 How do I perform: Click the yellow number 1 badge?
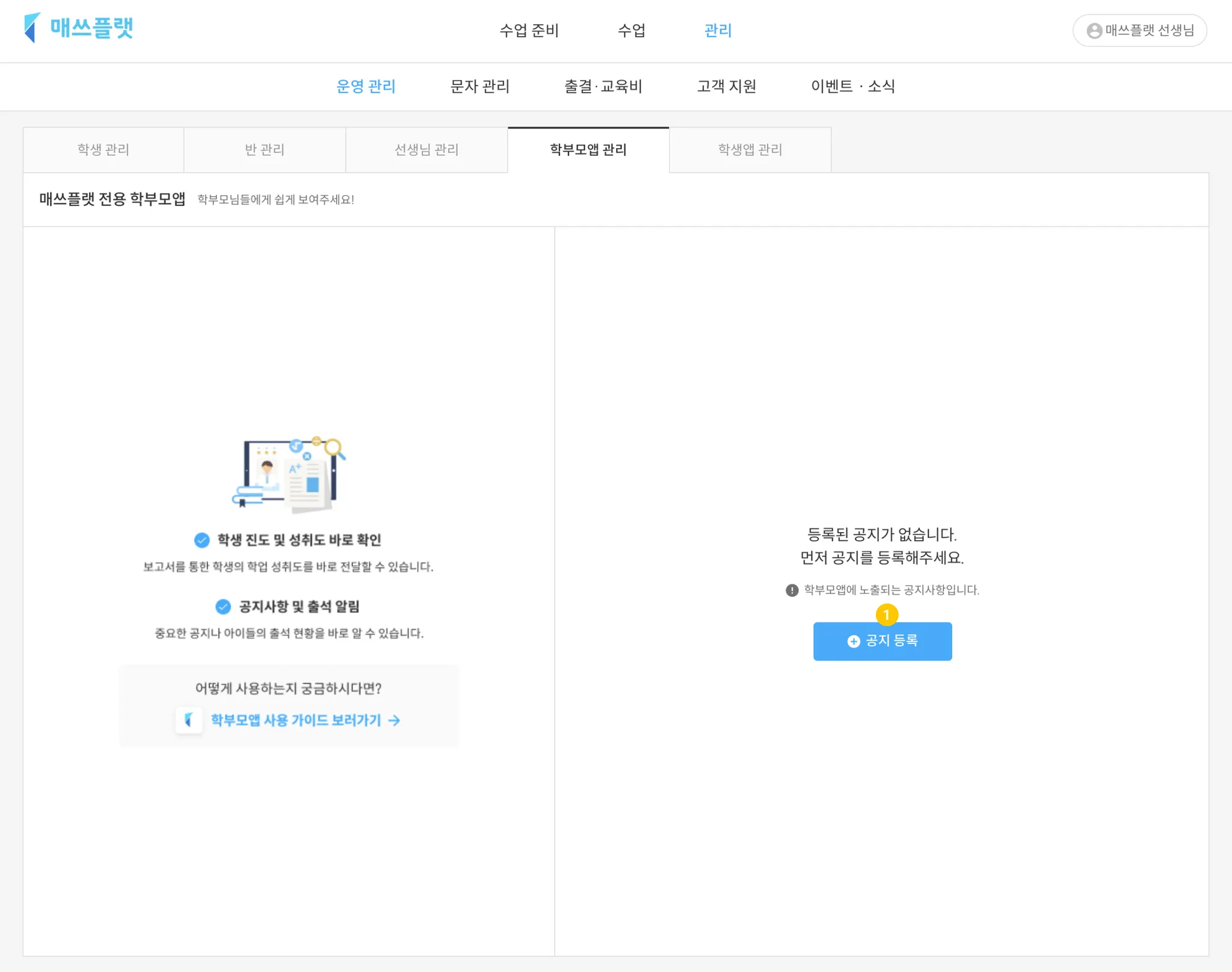887,614
